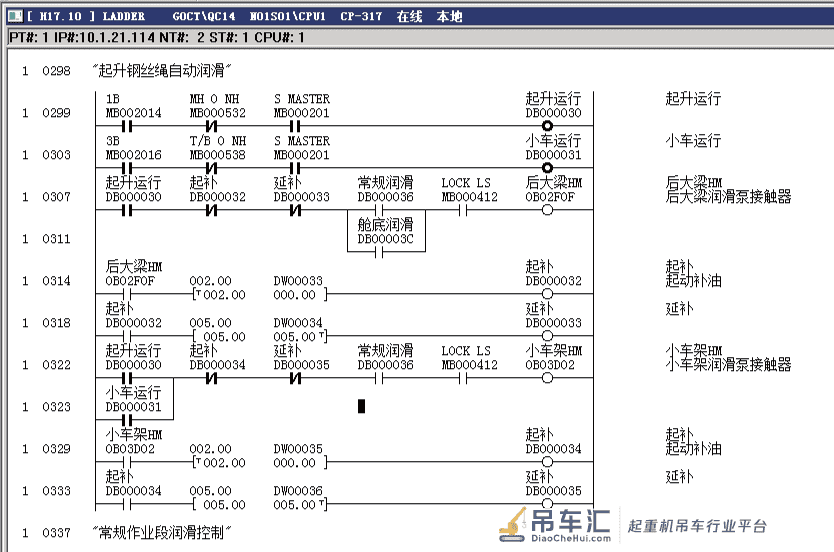Click step number 0311
The height and width of the screenshot is (552, 834).
tap(56, 239)
